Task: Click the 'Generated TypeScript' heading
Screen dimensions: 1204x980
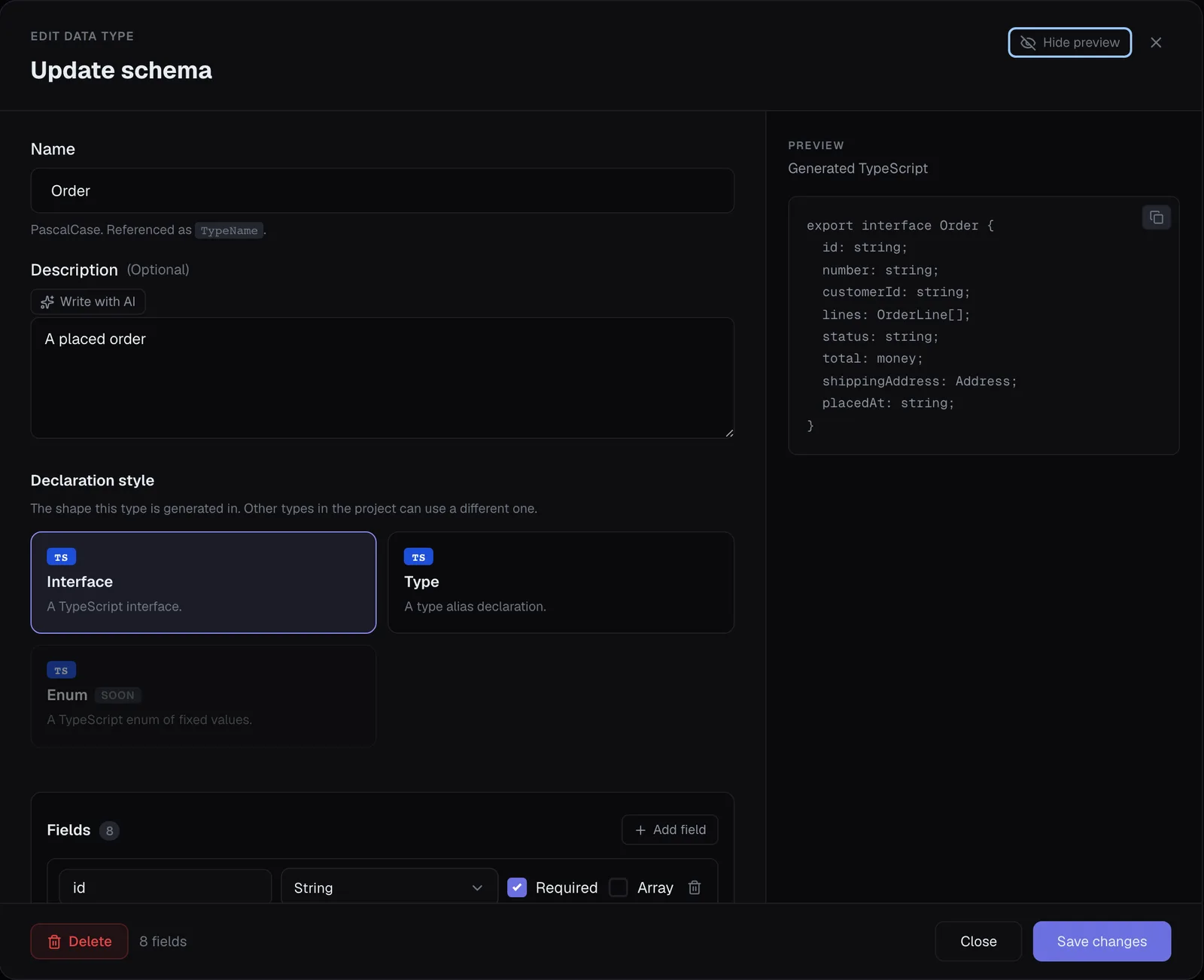Action: pyautogui.click(x=858, y=169)
